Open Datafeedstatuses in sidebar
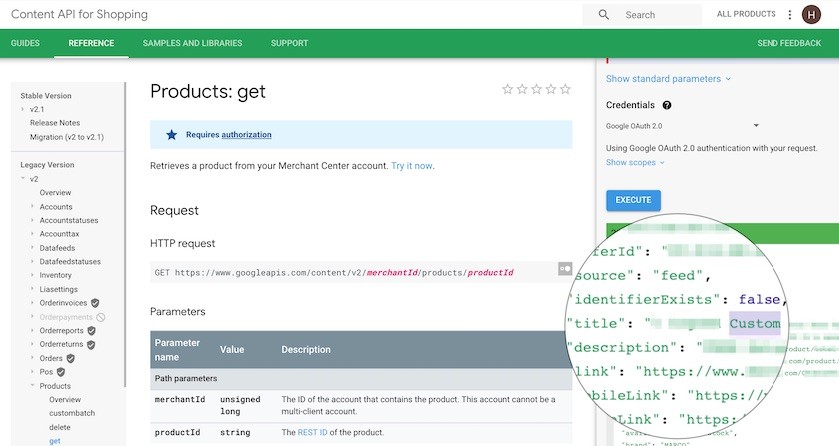Image resolution: width=839 pixels, height=446 pixels. click(x=70, y=262)
